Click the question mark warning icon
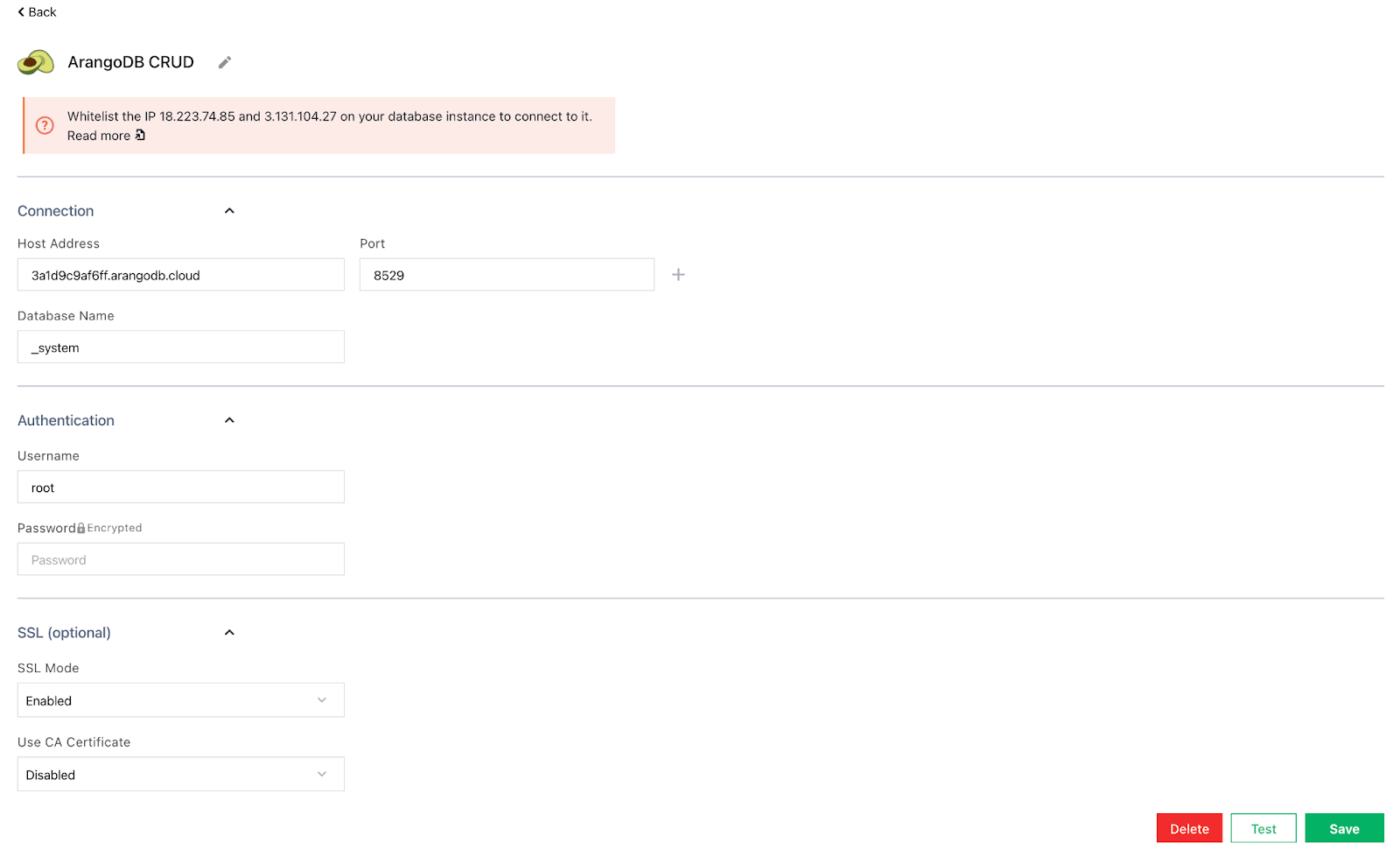The width and height of the screenshot is (1400, 857). [45, 125]
